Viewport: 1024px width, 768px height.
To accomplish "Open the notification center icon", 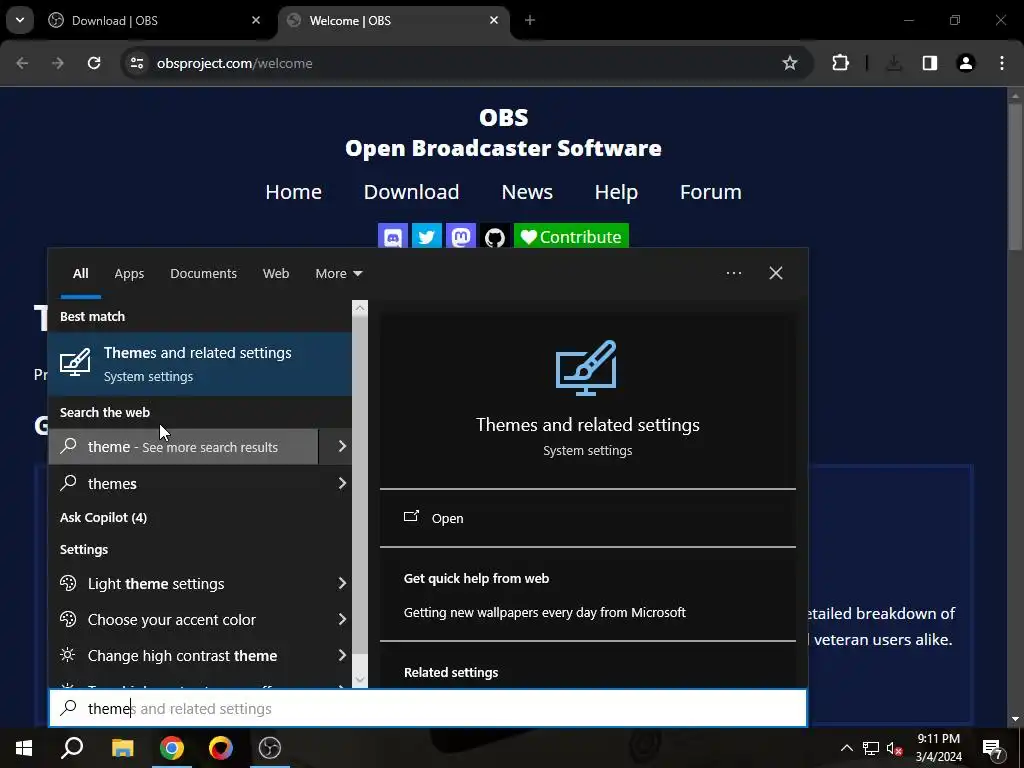I will click(x=993, y=748).
